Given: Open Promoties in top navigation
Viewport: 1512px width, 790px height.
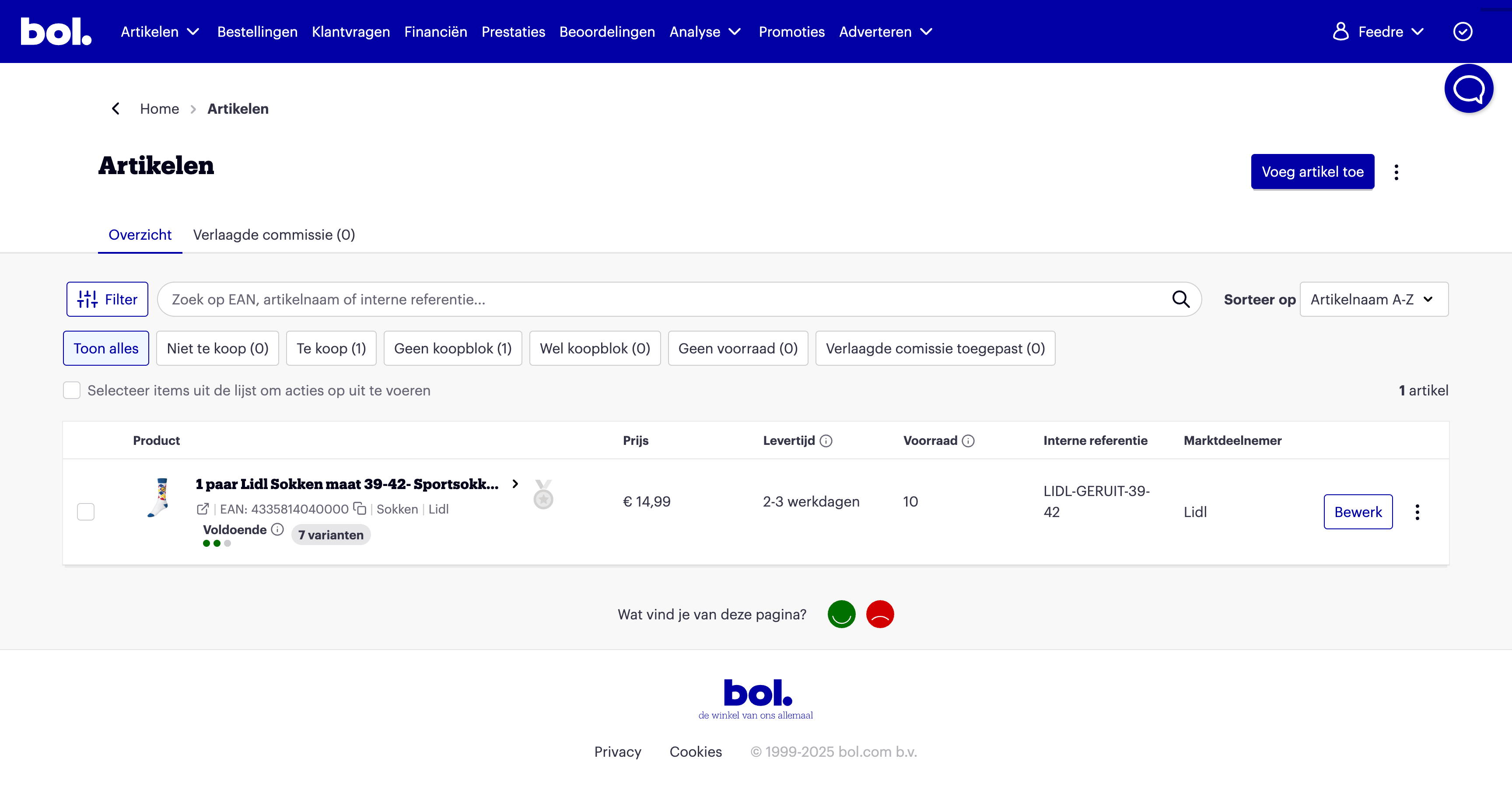Looking at the screenshot, I should [x=791, y=31].
